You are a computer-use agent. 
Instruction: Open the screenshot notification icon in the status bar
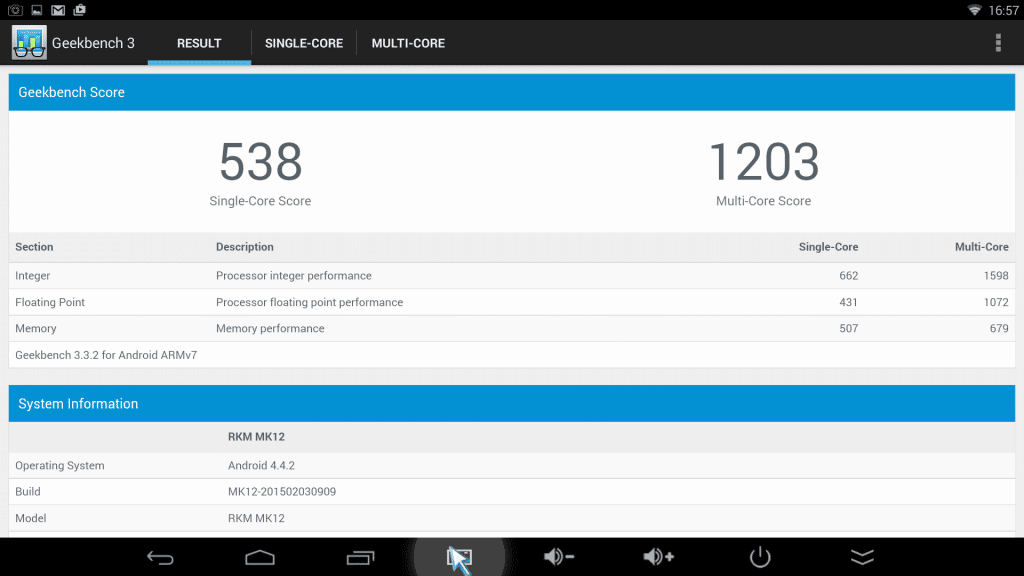pos(15,10)
